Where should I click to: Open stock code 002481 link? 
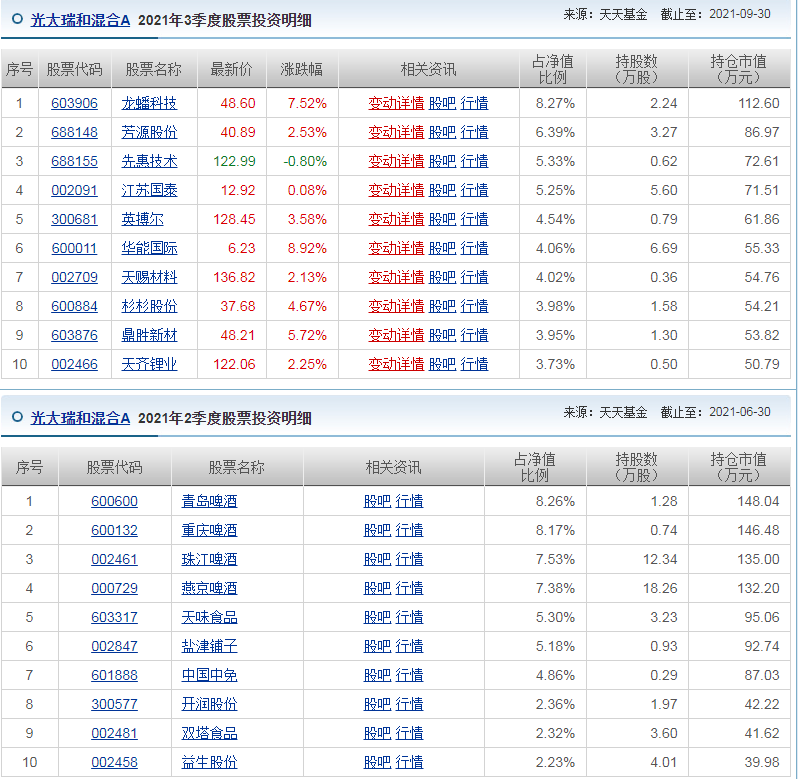coord(115,733)
